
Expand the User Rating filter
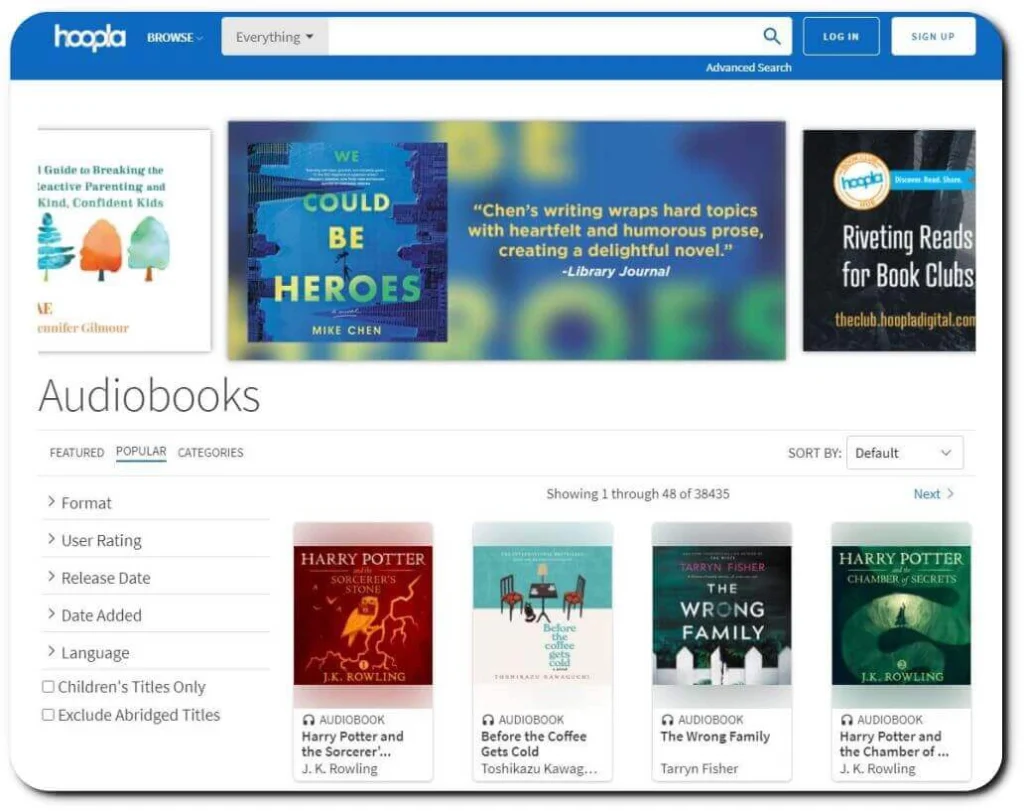point(101,541)
